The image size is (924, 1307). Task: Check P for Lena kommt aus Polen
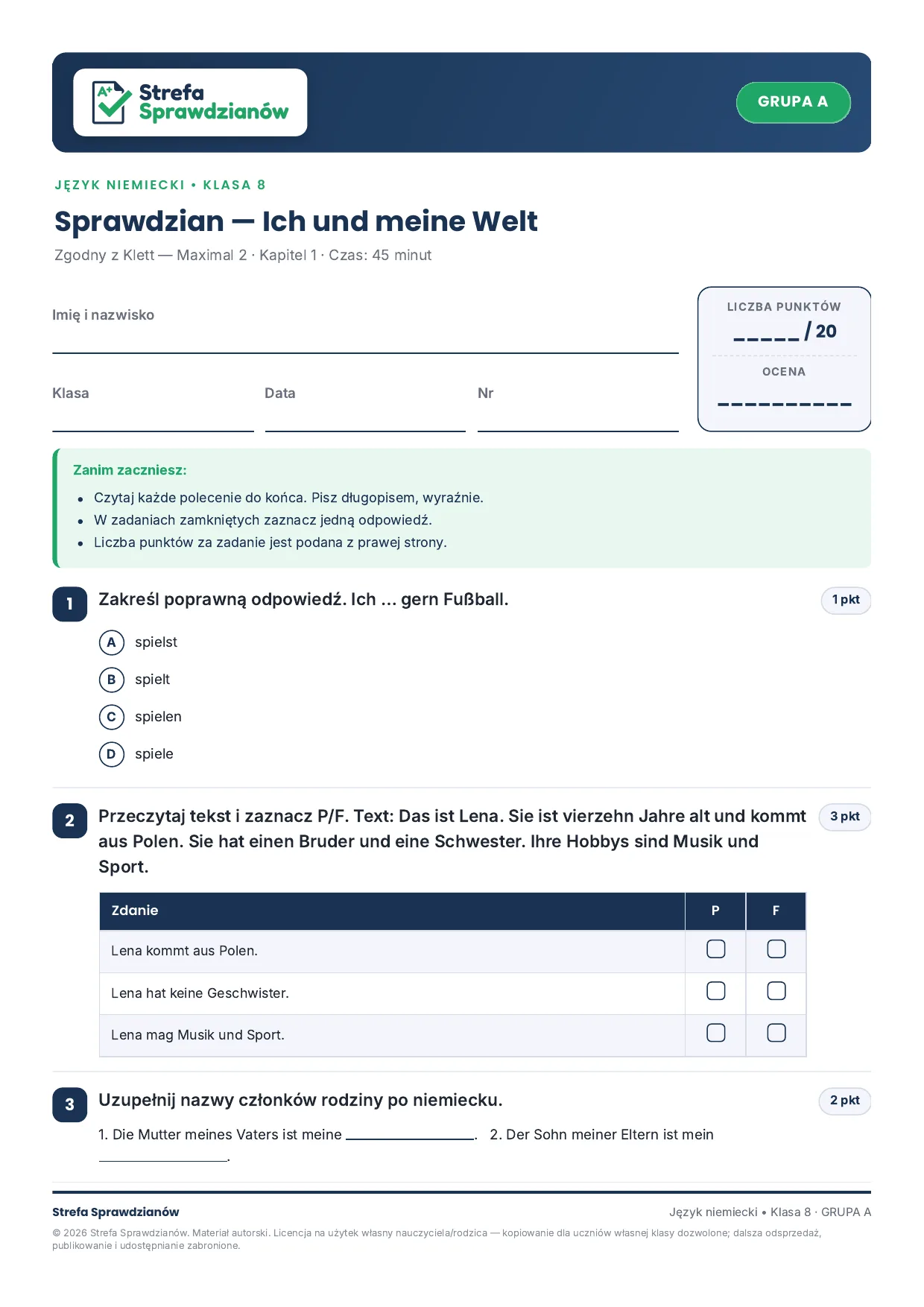pos(715,949)
